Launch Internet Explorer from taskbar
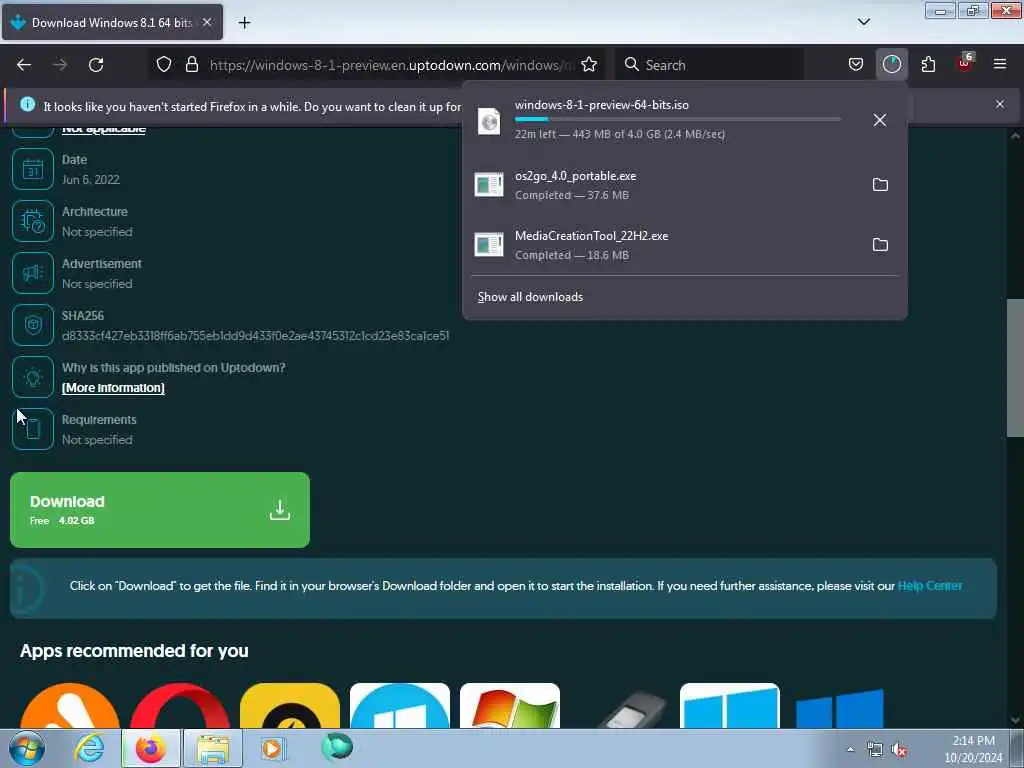Screen dimensions: 1024x768 [89, 748]
